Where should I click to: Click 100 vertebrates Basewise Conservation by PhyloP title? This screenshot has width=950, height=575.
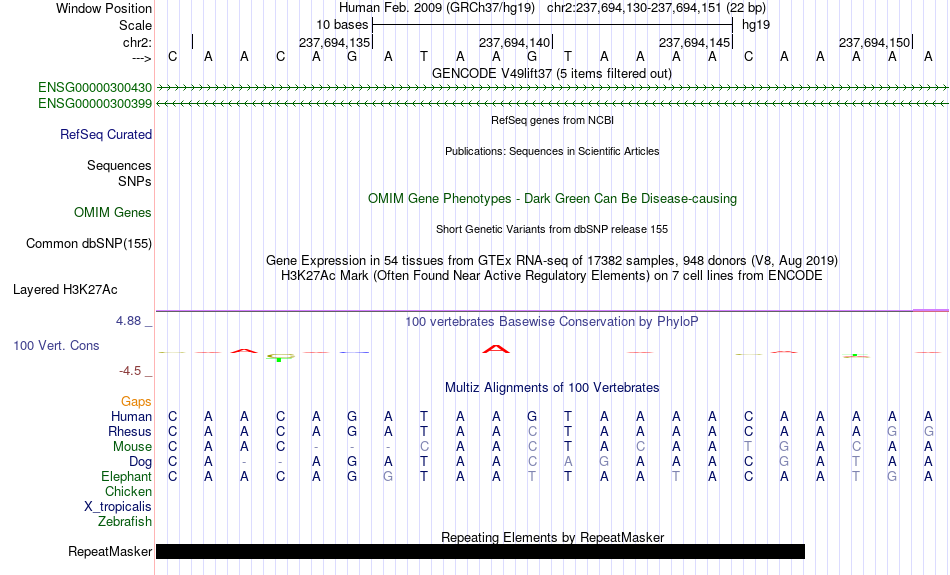(x=552, y=322)
